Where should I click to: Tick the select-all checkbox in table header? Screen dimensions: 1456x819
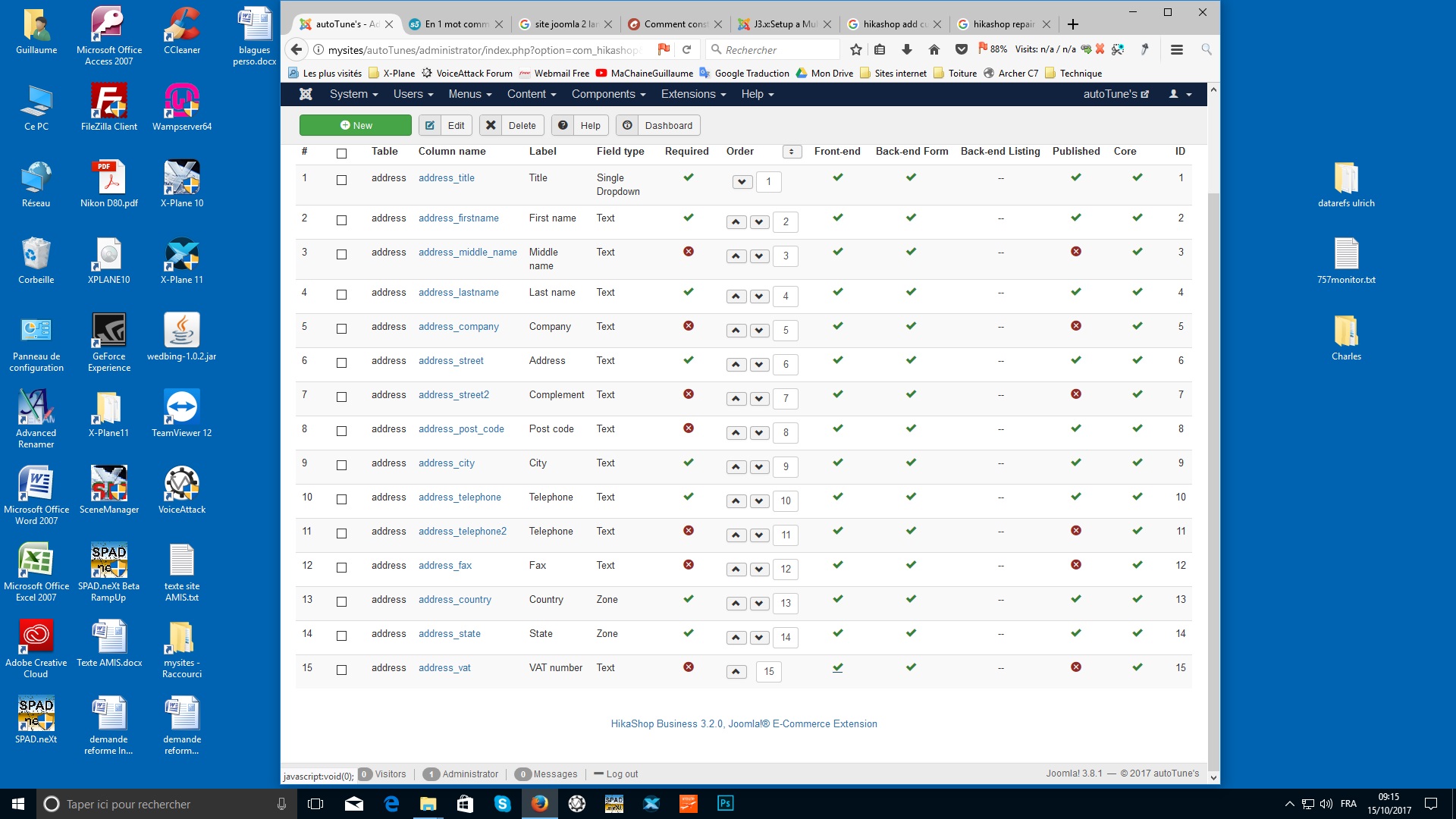[341, 153]
